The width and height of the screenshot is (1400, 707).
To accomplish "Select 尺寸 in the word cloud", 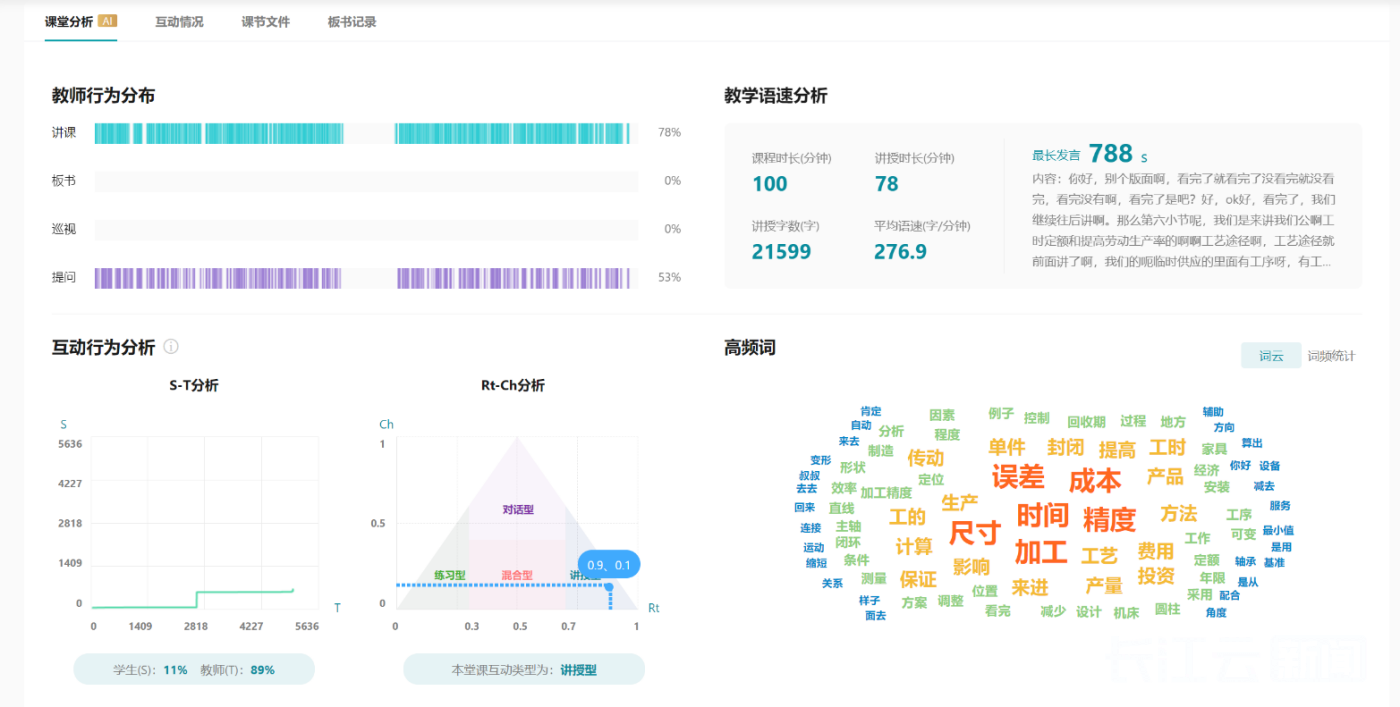I will tap(974, 533).
